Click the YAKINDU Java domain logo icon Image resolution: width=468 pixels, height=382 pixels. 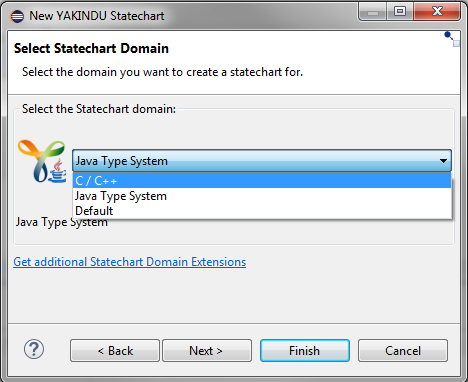pyautogui.click(x=42, y=161)
